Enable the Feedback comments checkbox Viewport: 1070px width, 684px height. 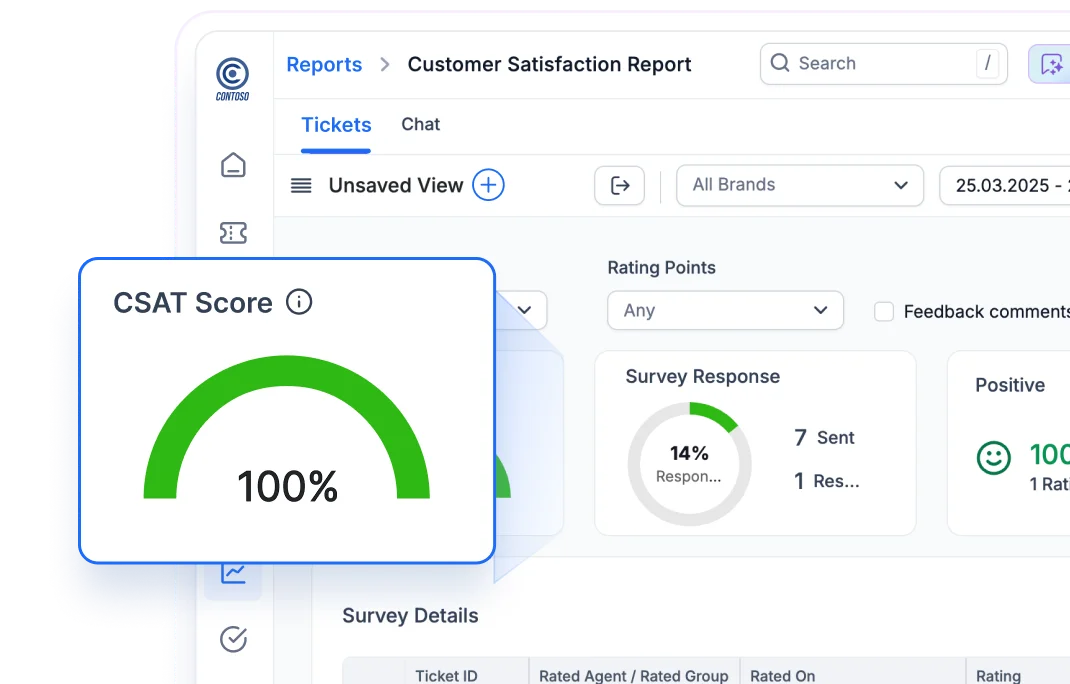pyautogui.click(x=884, y=311)
